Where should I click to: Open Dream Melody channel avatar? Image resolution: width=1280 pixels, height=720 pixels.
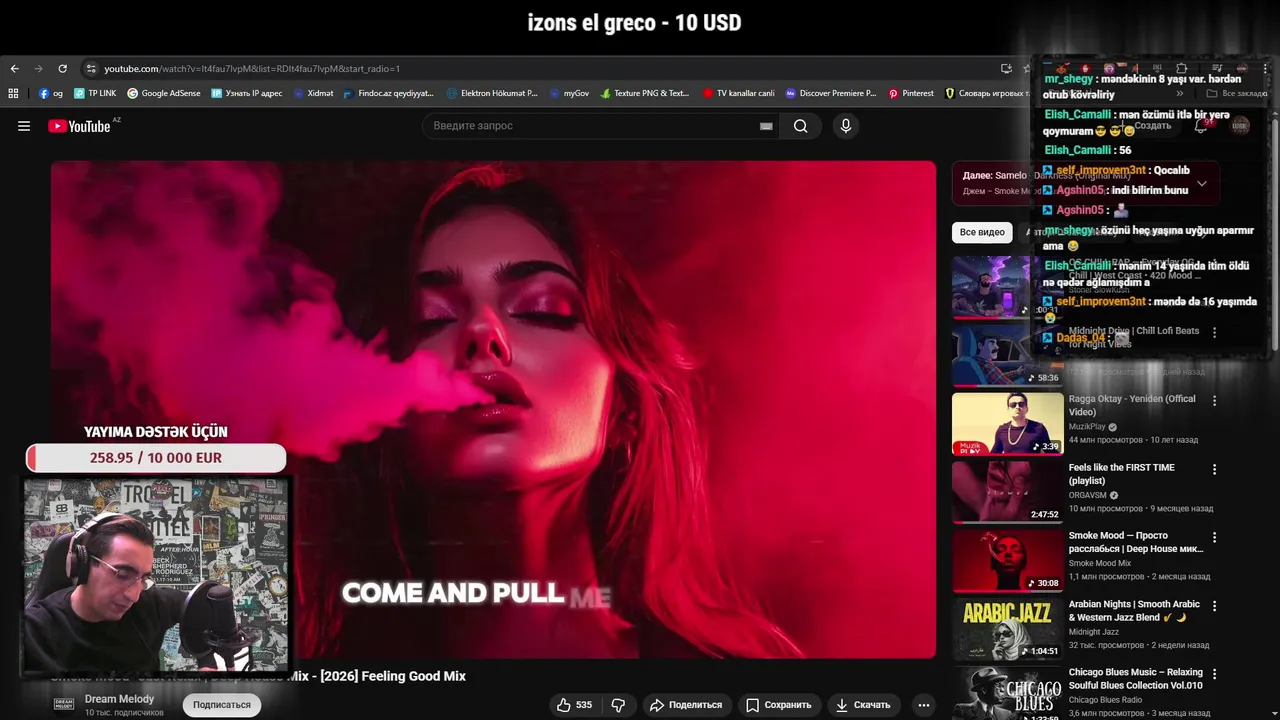64,704
